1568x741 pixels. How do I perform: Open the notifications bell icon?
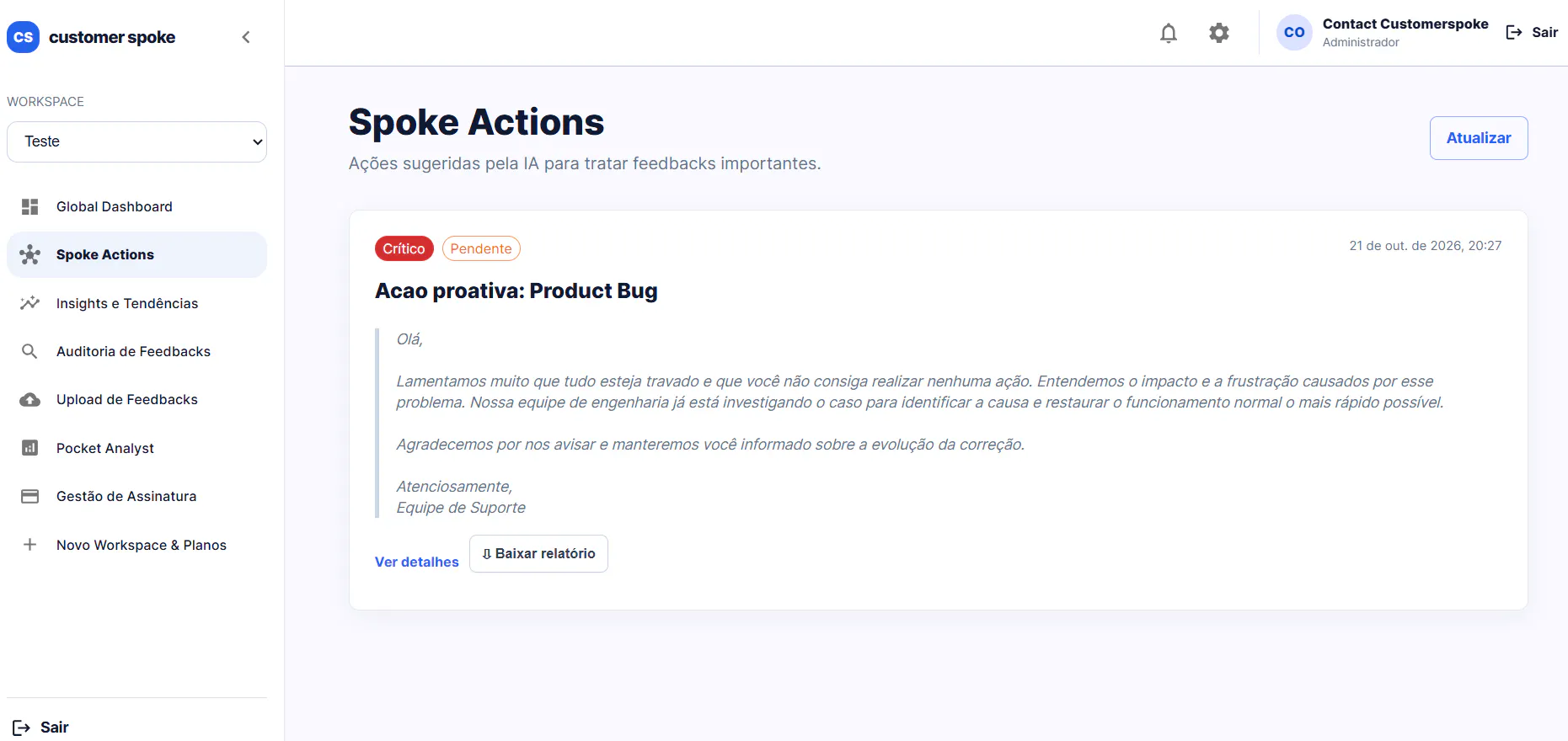pyautogui.click(x=1169, y=33)
